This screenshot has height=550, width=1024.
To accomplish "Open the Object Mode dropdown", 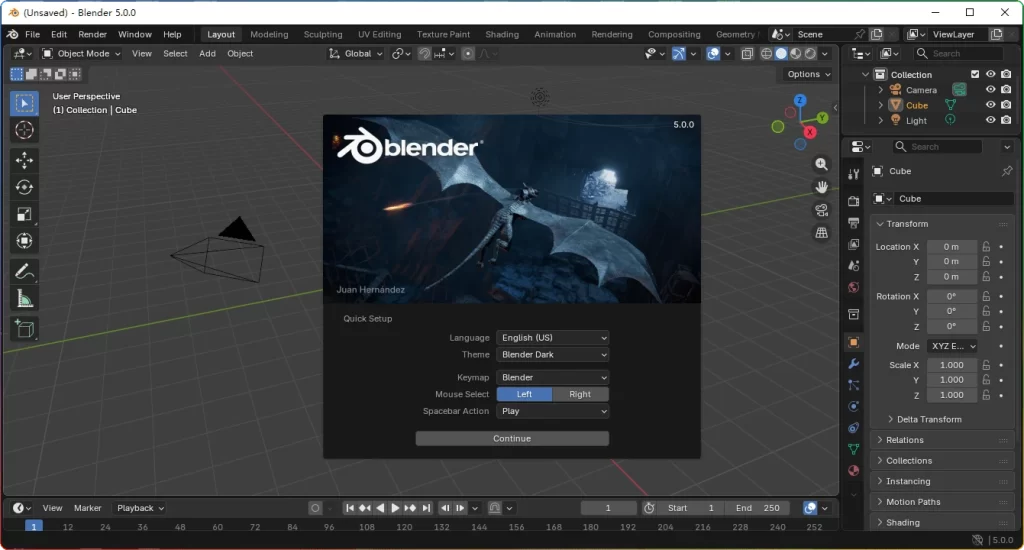I will (x=82, y=54).
